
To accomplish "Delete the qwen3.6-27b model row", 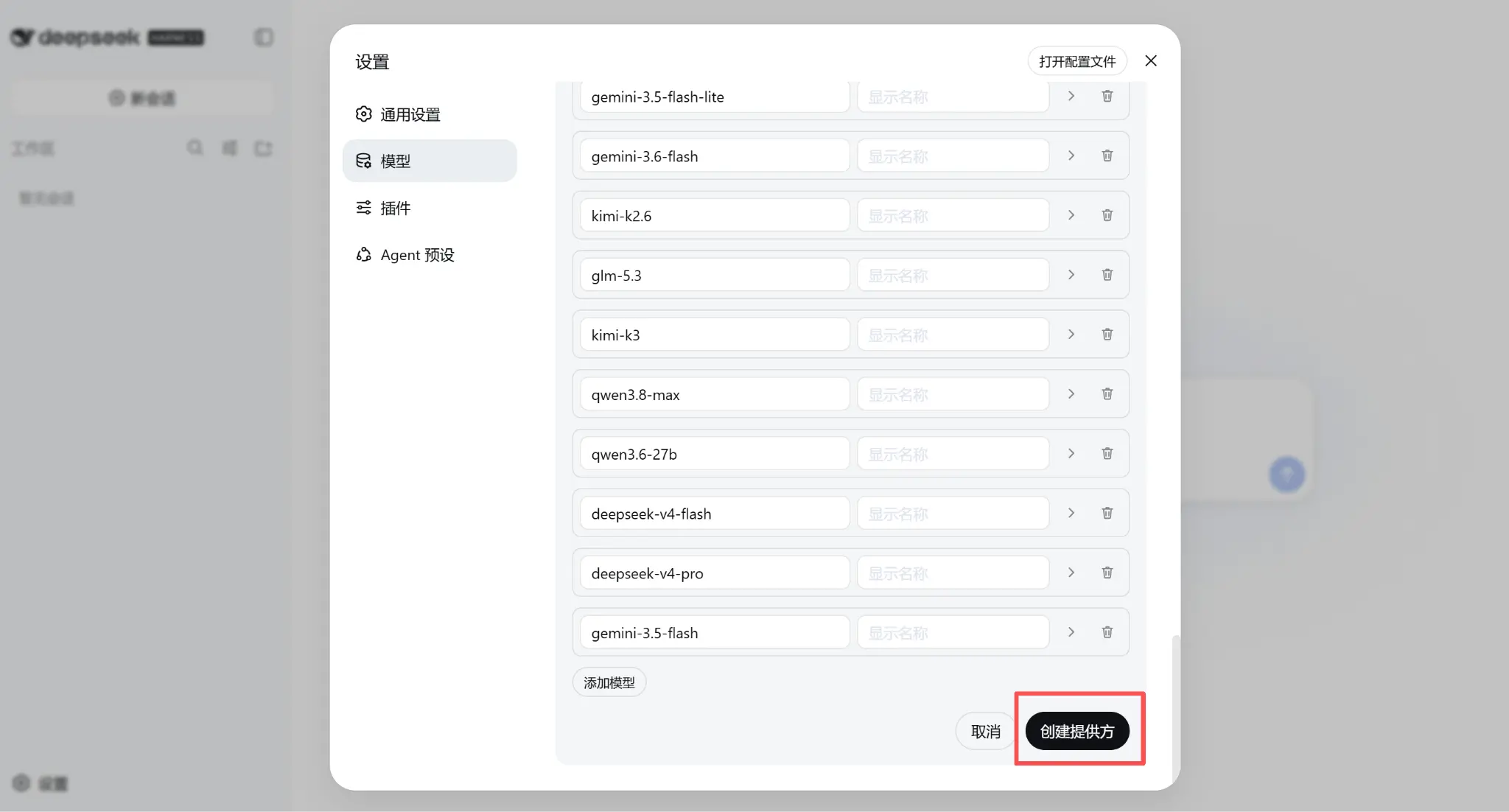I will pos(1107,454).
